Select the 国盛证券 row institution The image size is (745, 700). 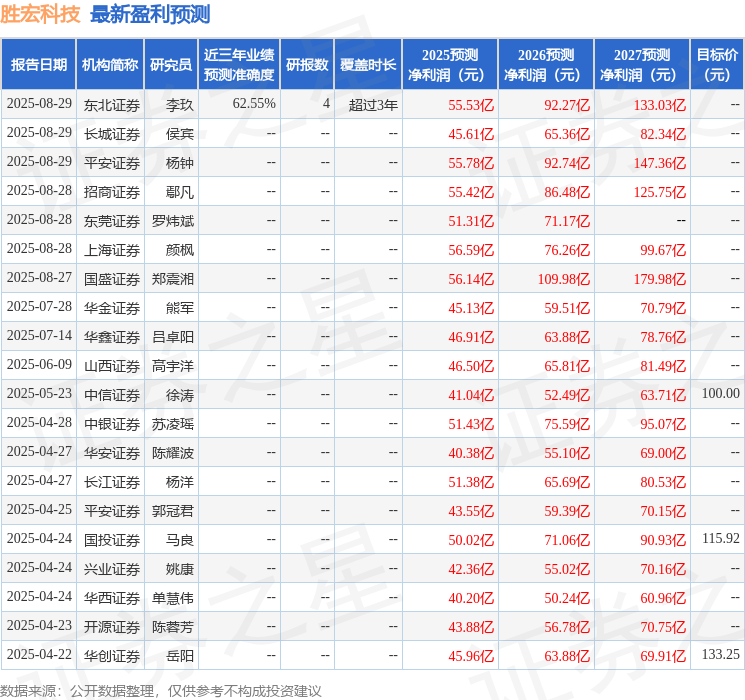[x=112, y=279]
